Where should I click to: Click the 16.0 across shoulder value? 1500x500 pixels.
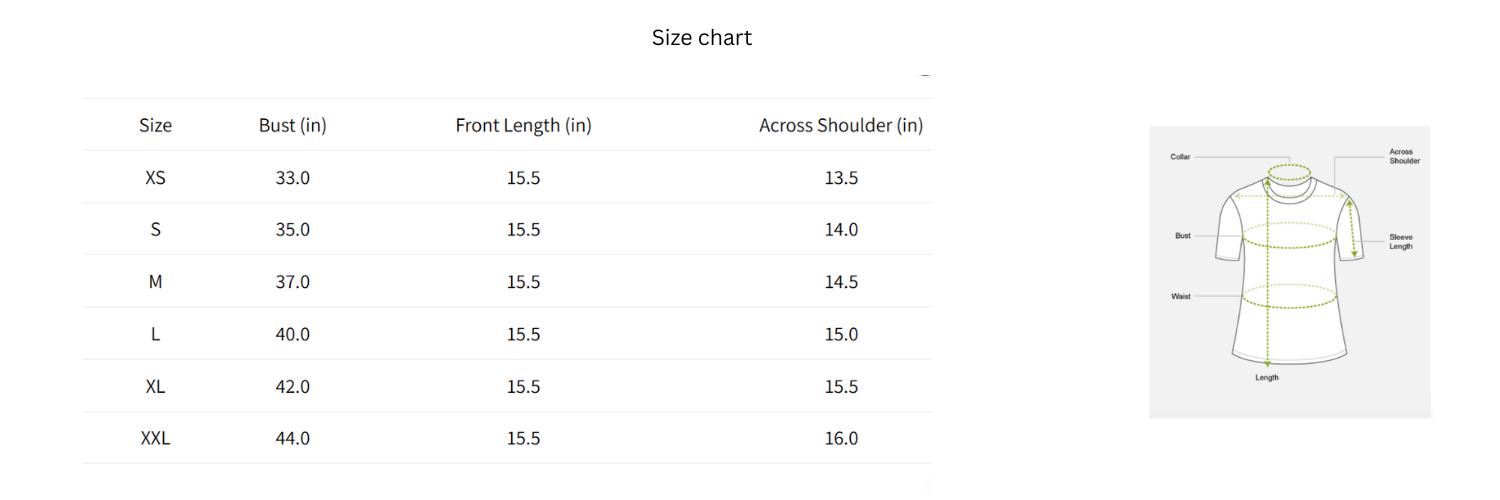[841, 438]
